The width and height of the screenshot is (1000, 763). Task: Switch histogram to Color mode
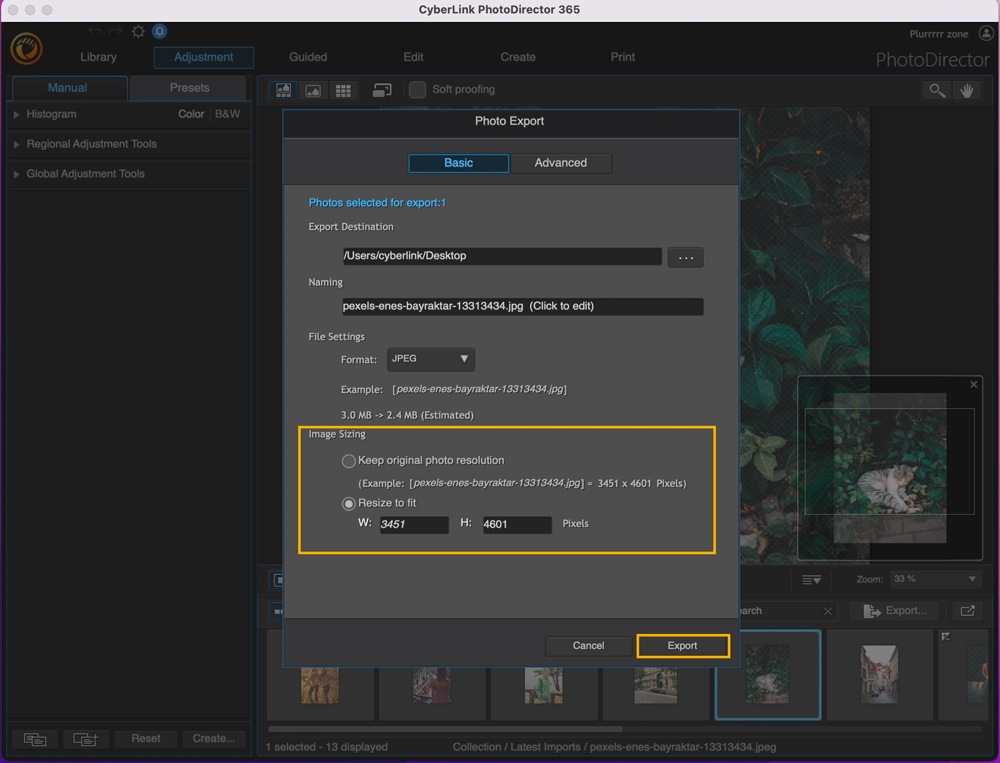pos(191,114)
